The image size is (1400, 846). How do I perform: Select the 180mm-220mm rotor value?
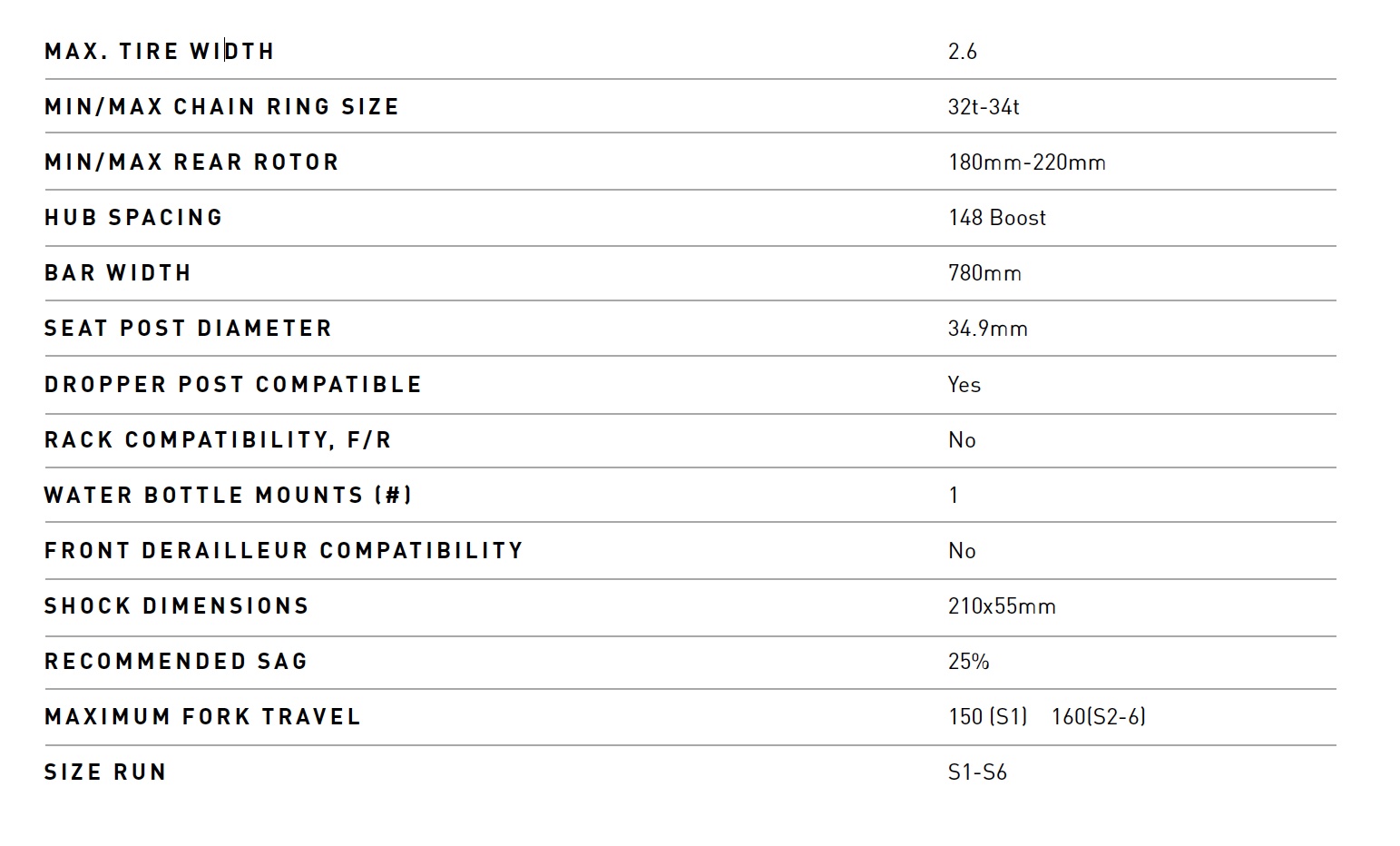[1026, 162]
